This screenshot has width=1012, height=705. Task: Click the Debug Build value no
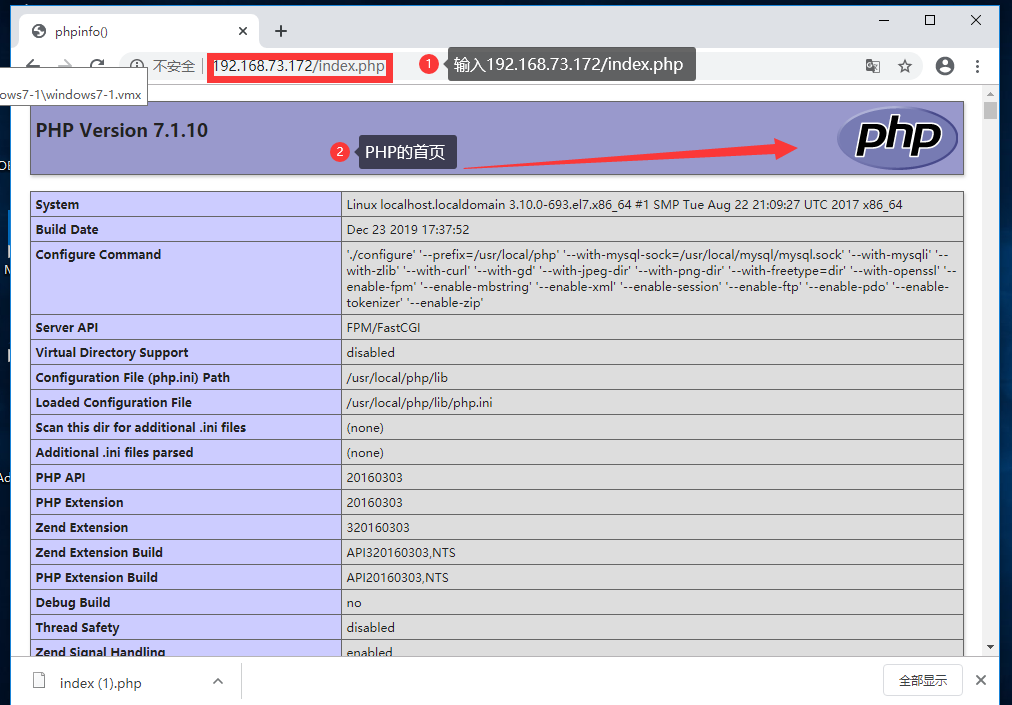coord(354,603)
